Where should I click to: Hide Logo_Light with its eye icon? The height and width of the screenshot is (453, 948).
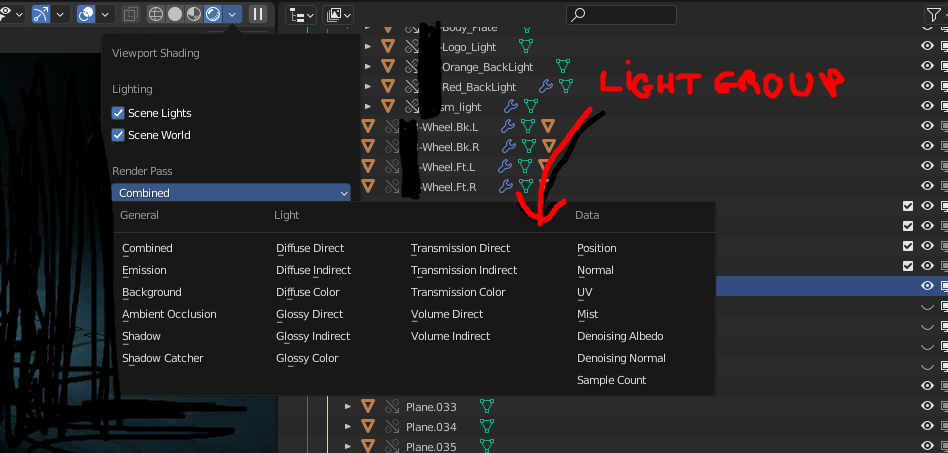click(x=927, y=46)
